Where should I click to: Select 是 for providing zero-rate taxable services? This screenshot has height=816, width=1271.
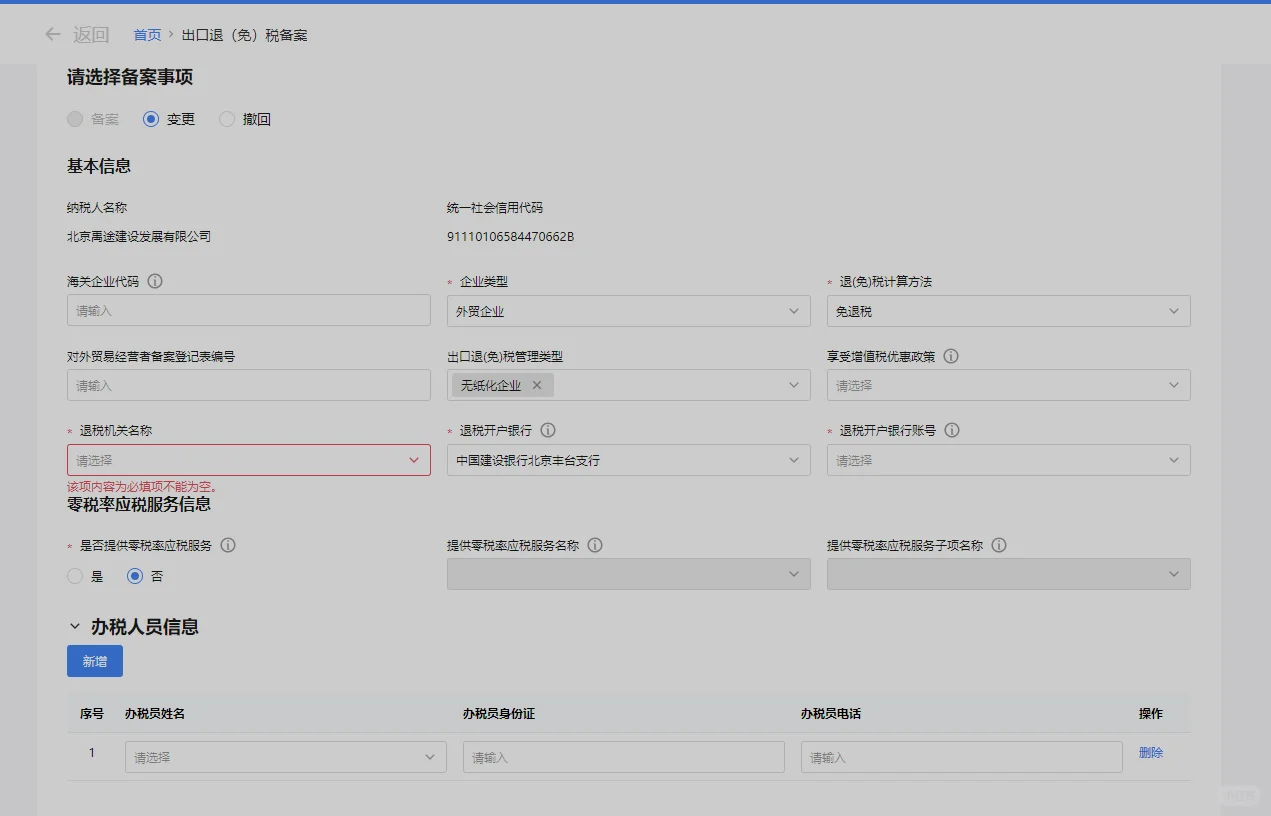coord(75,575)
